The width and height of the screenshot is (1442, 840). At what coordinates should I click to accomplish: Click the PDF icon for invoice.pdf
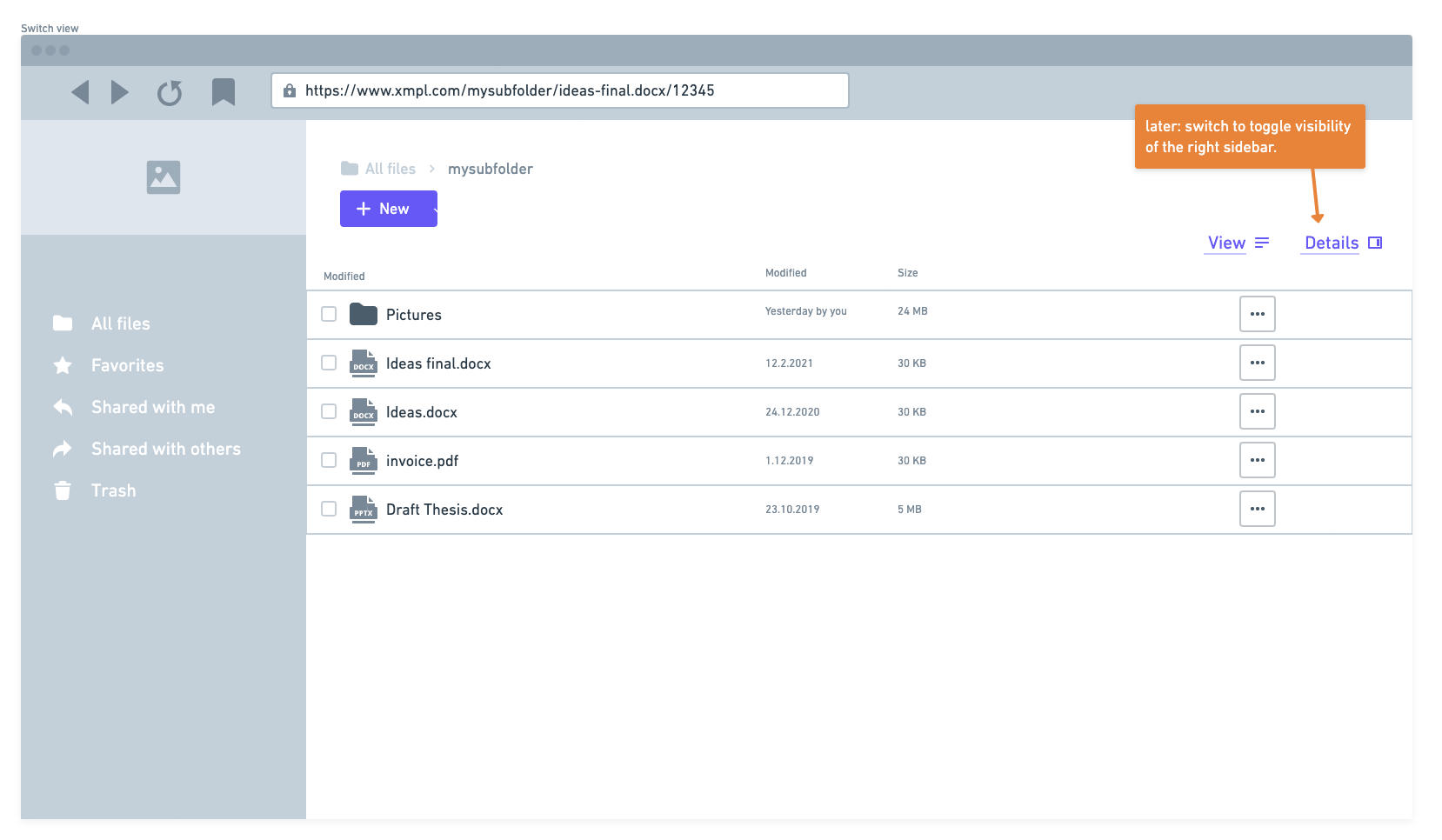coord(364,460)
